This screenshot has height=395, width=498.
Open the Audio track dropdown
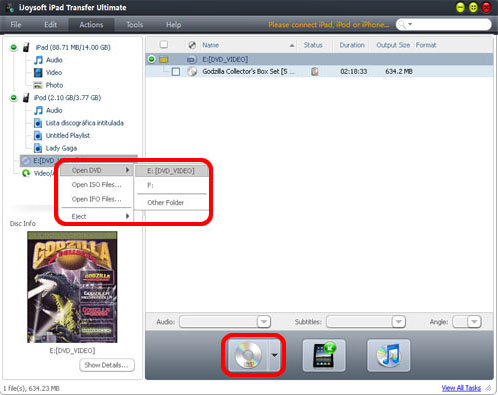(264, 322)
